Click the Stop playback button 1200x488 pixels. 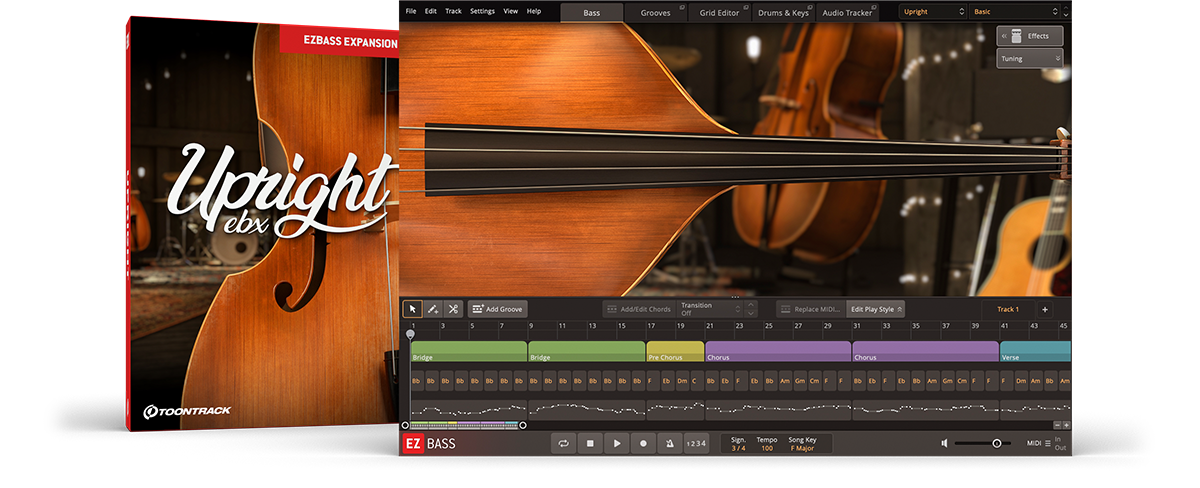(590, 443)
